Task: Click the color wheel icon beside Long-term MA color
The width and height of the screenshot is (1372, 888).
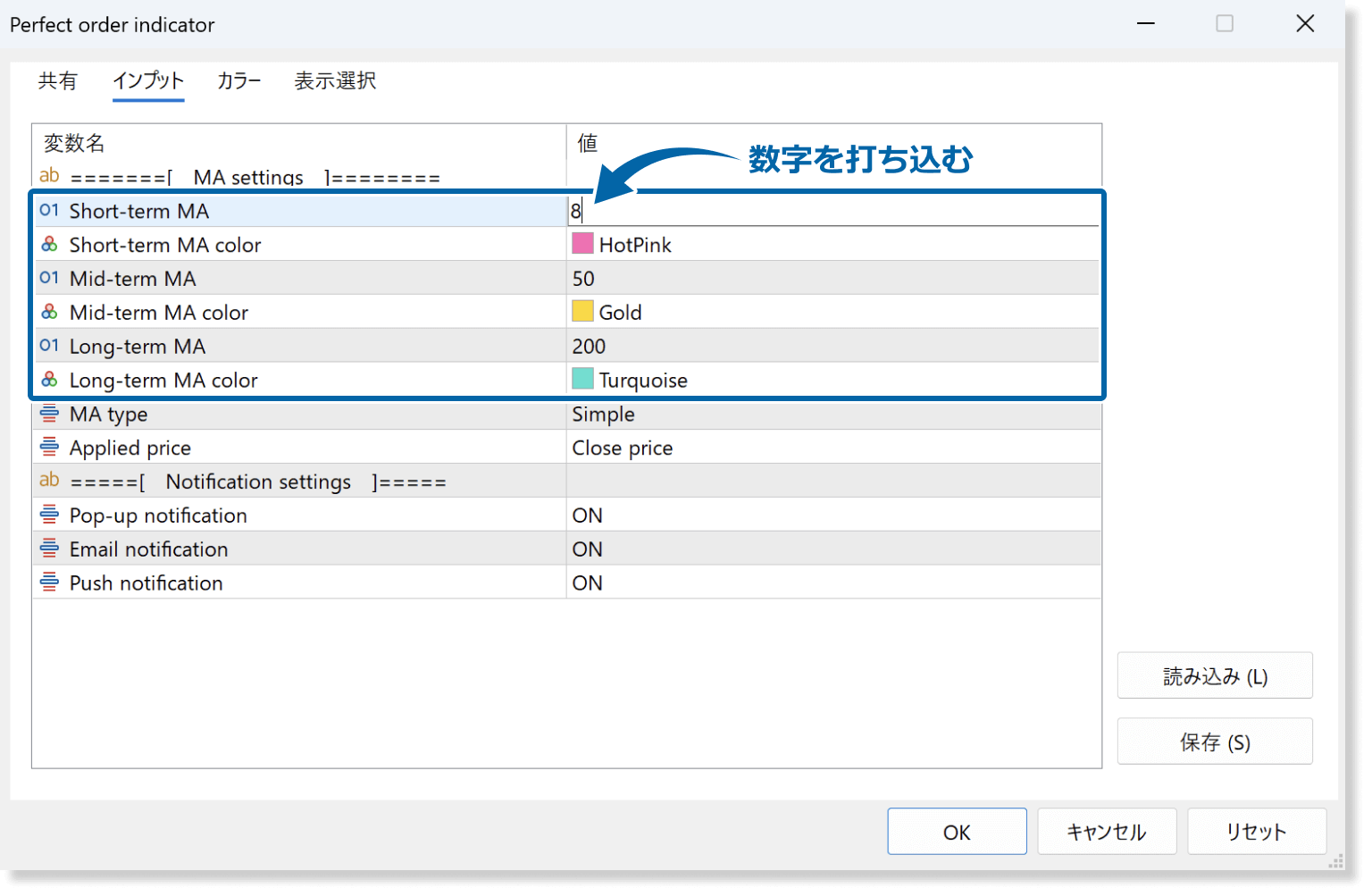Action: click(x=49, y=380)
